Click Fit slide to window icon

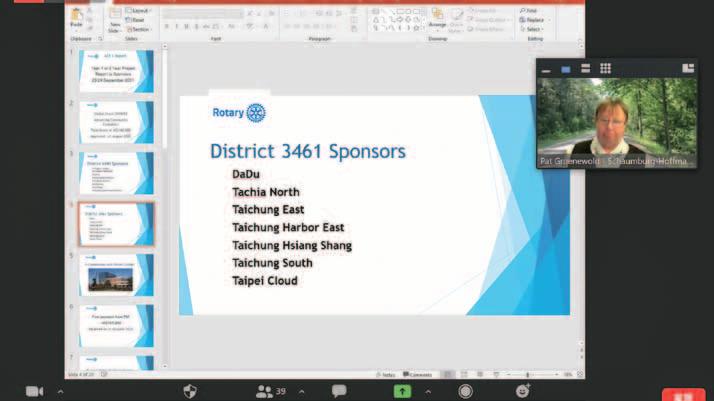[580, 374]
